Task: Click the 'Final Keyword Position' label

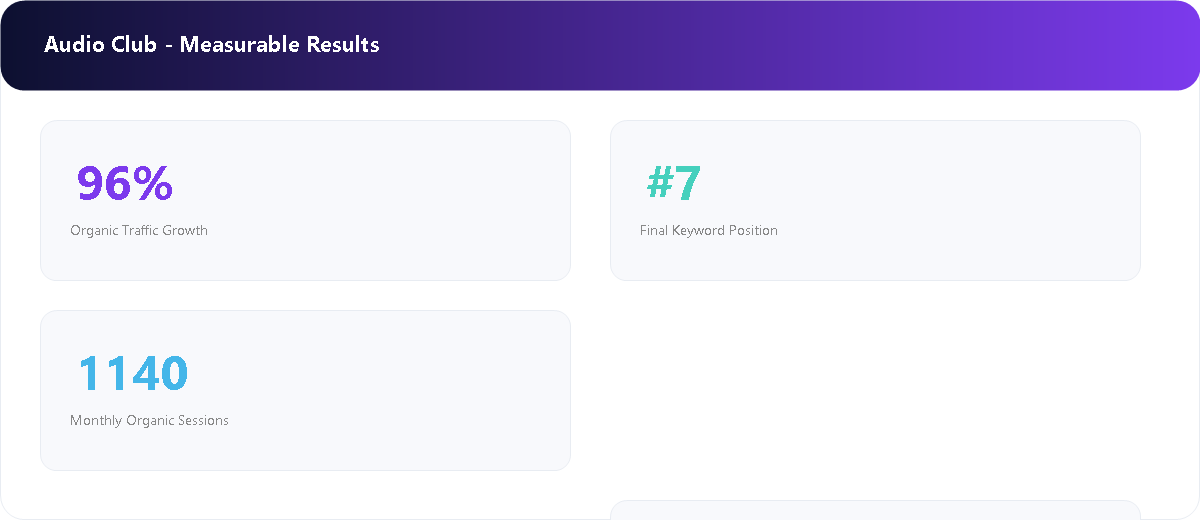Action: pyautogui.click(x=709, y=230)
